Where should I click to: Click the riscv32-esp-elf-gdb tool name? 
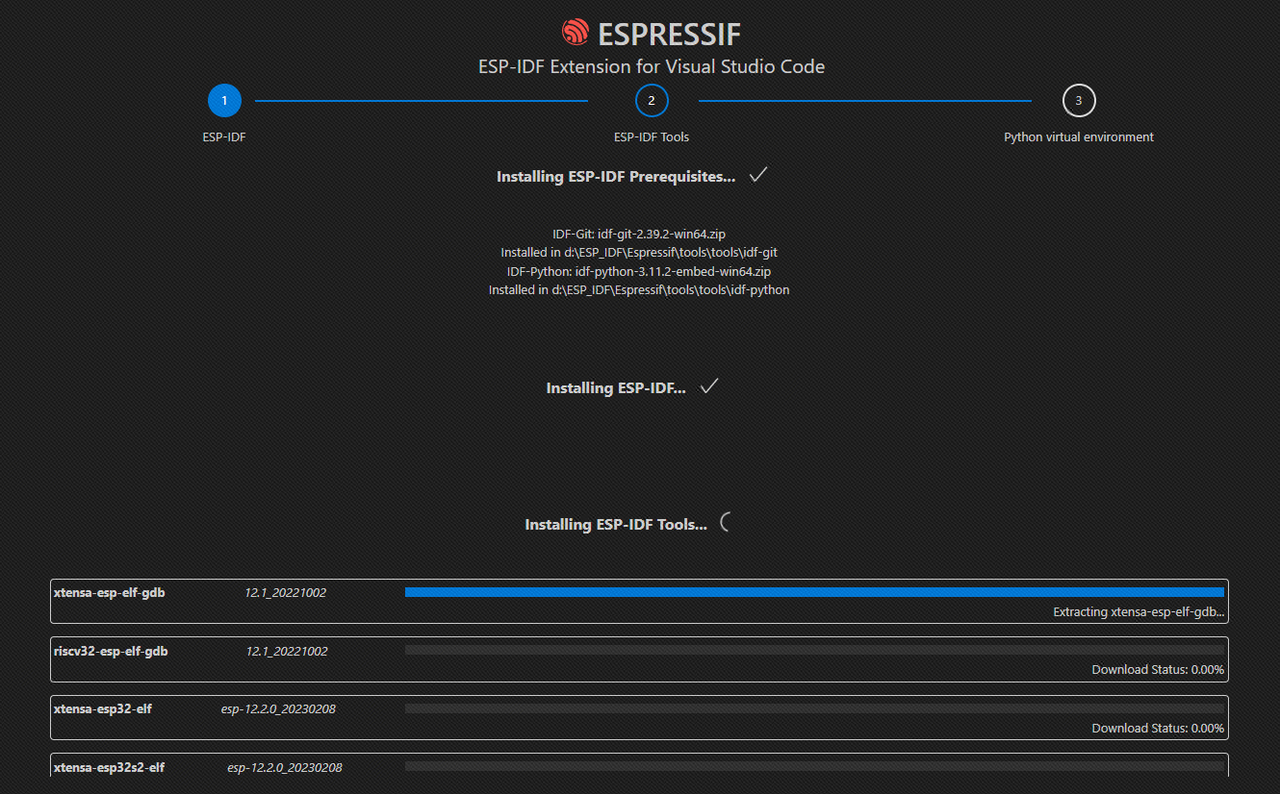(110, 651)
